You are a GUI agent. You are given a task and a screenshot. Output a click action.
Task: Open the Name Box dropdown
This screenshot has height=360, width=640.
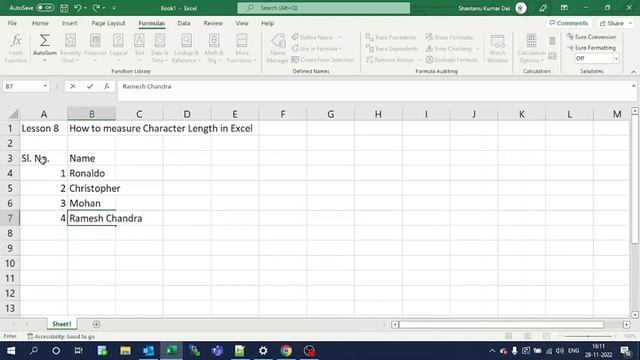click(x=45, y=86)
